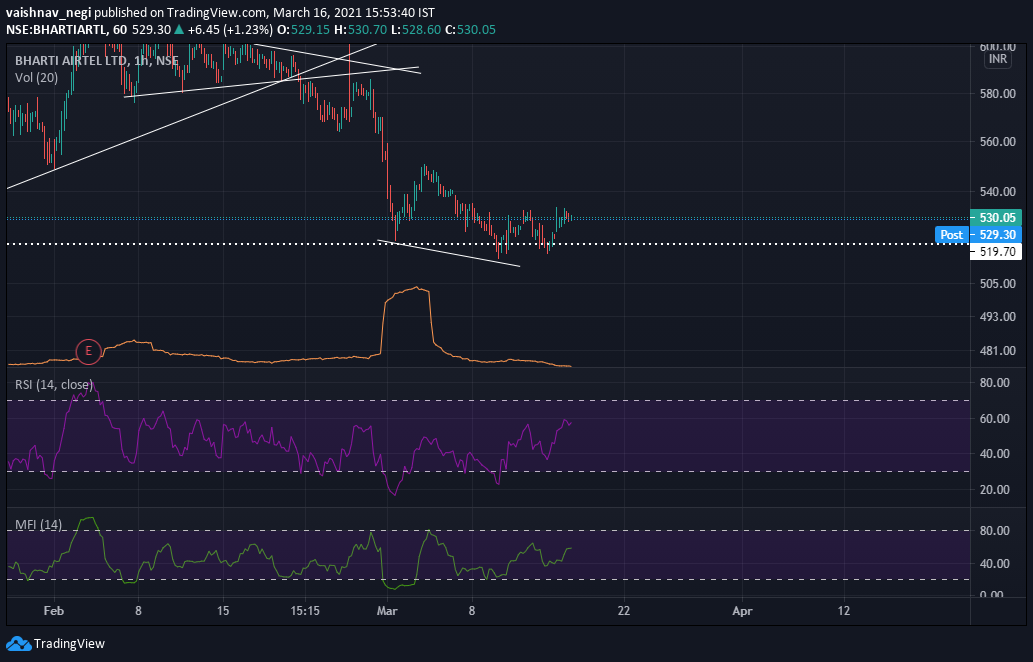Click the green up-triangle beside the price change
The image size is (1033, 662).
pos(179,30)
